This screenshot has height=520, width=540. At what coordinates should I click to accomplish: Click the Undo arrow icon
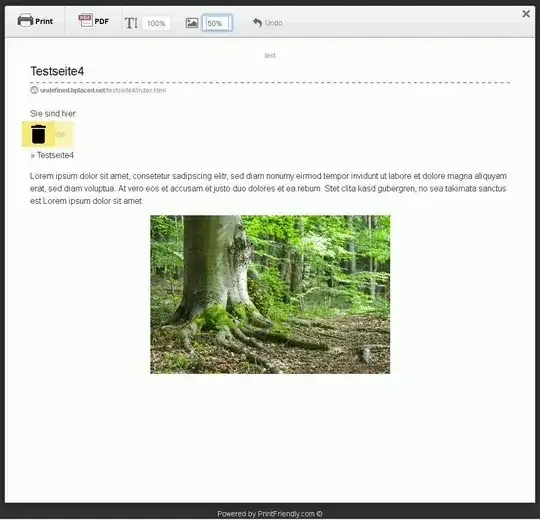click(257, 23)
